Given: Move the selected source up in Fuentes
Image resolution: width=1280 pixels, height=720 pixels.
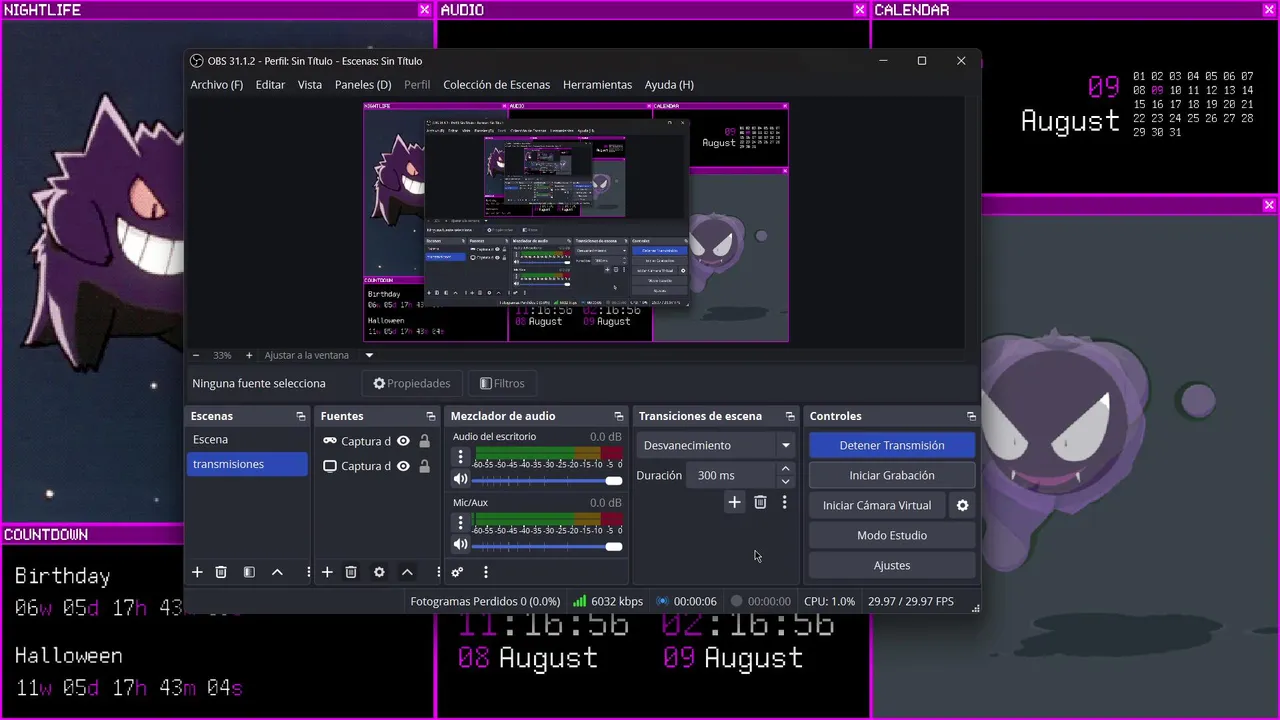Looking at the screenshot, I should (407, 572).
